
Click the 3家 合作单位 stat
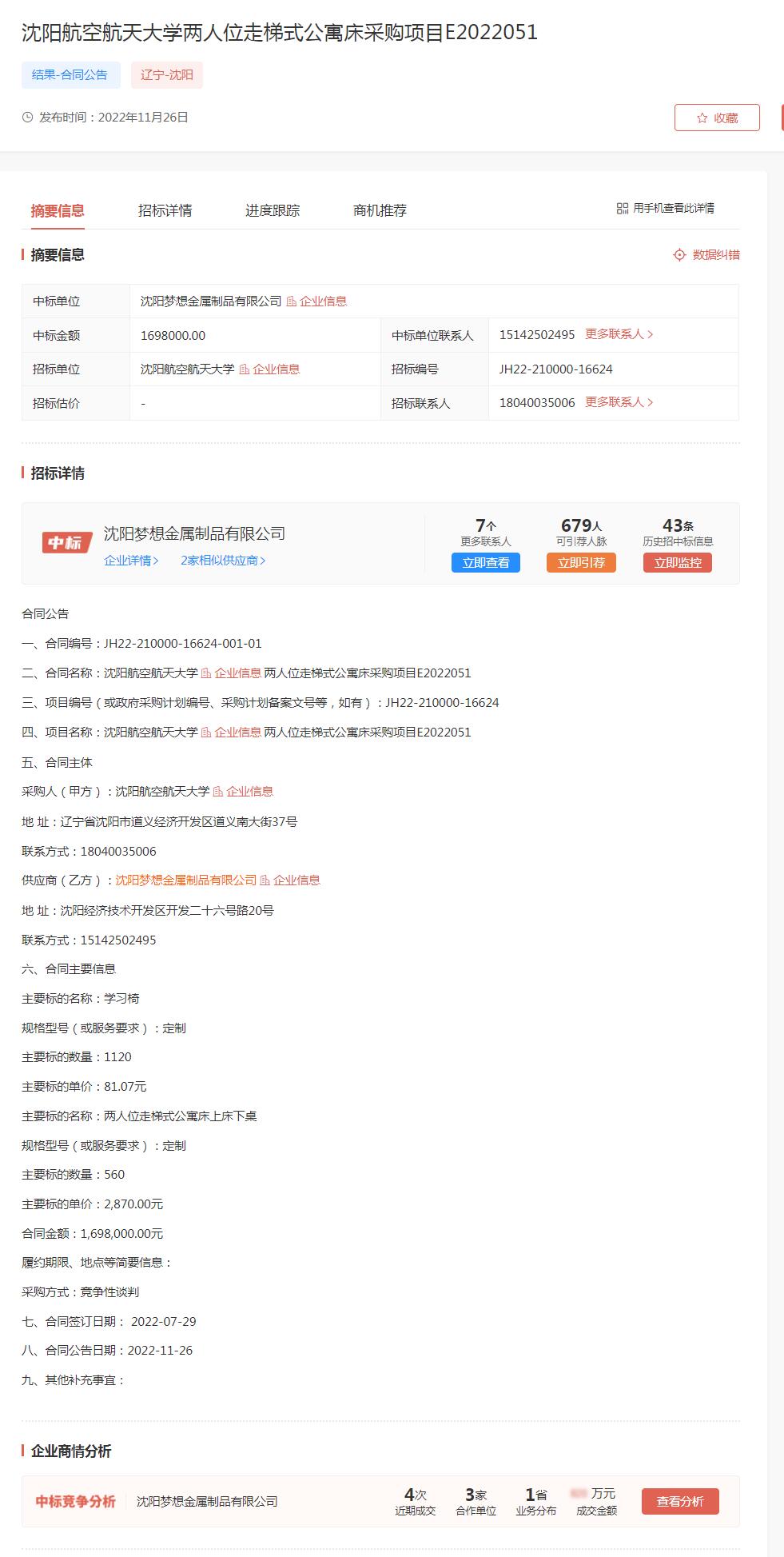pos(476,1502)
